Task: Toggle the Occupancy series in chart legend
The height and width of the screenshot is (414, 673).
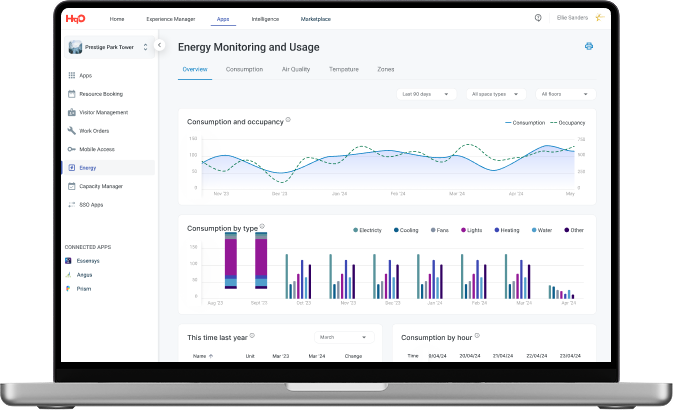Action: coord(566,122)
